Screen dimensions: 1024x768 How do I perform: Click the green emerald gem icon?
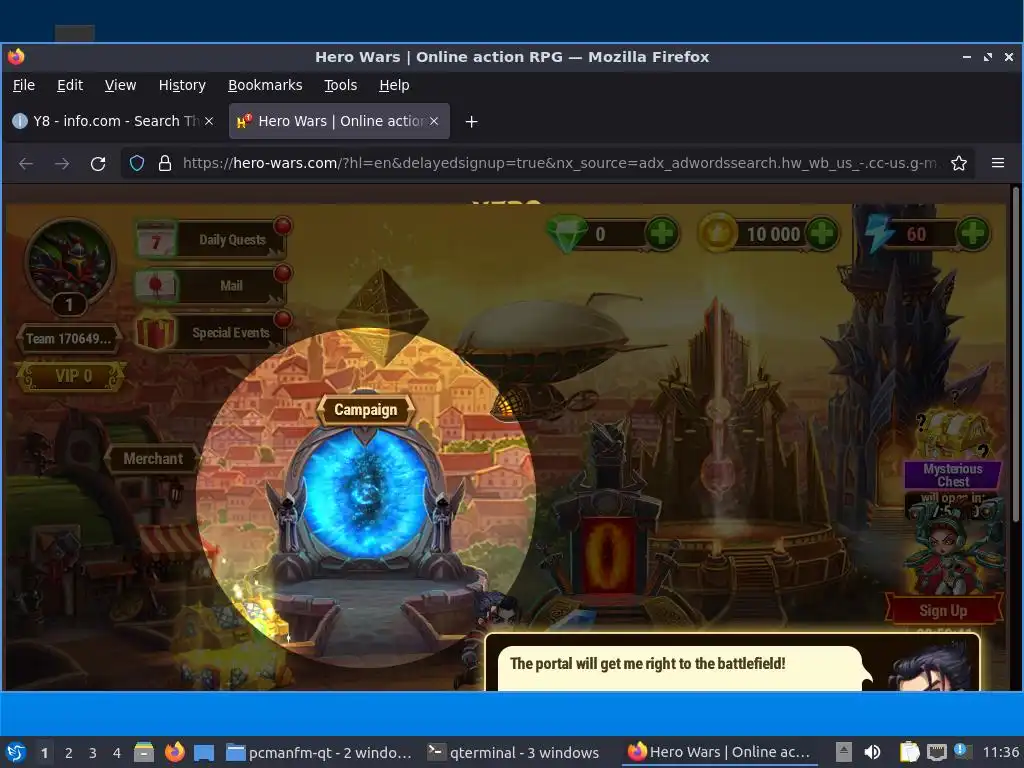tap(566, 234)
